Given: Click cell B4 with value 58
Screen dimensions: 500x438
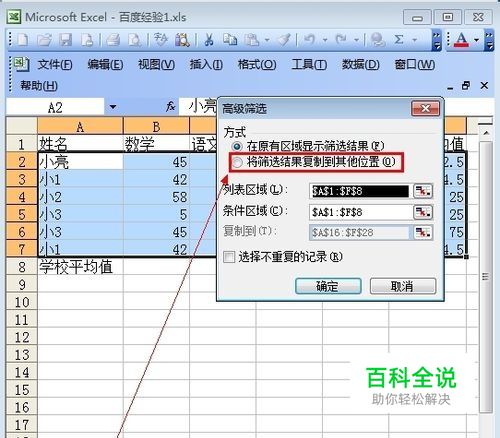Looking at the screenshot, I should [x=156, y=197].
